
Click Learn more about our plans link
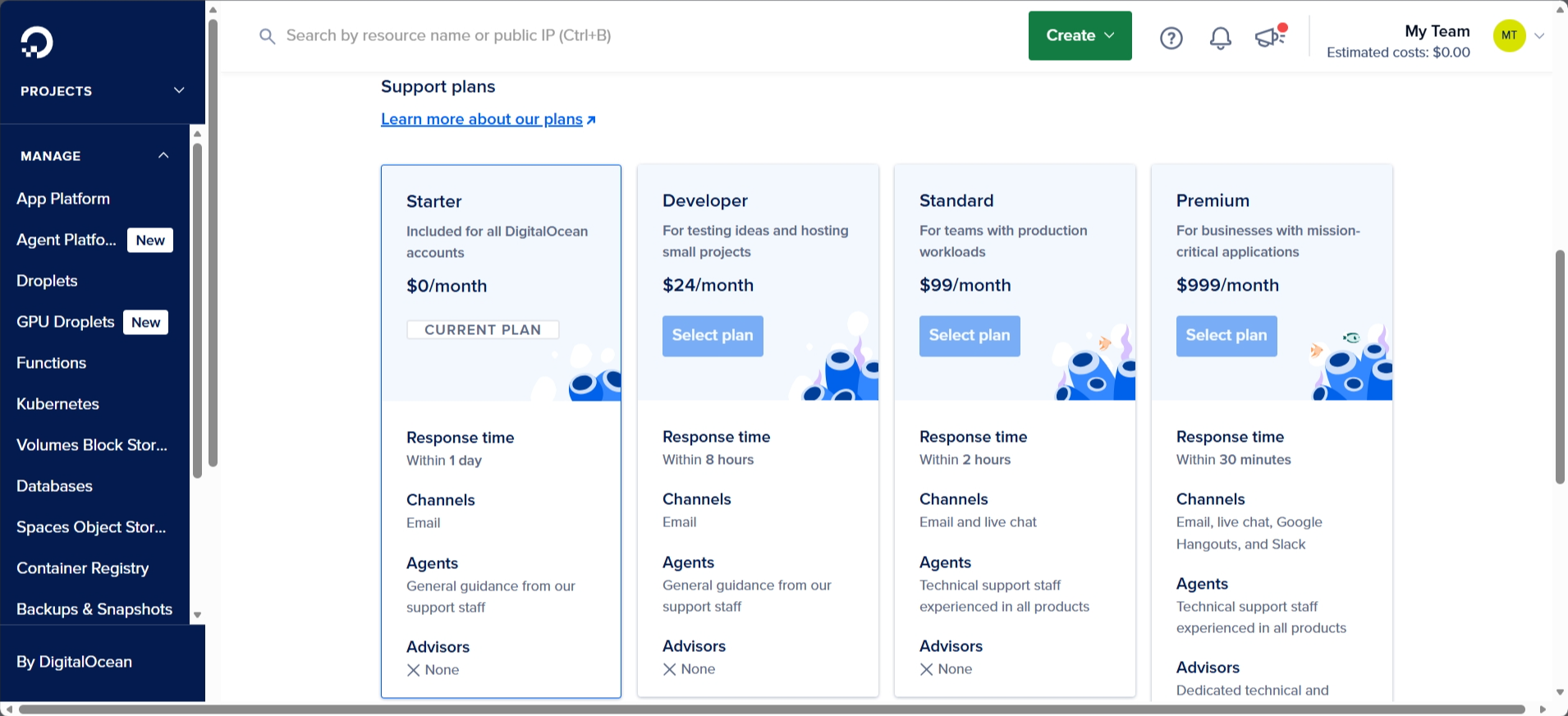click(x=482, y=119)
